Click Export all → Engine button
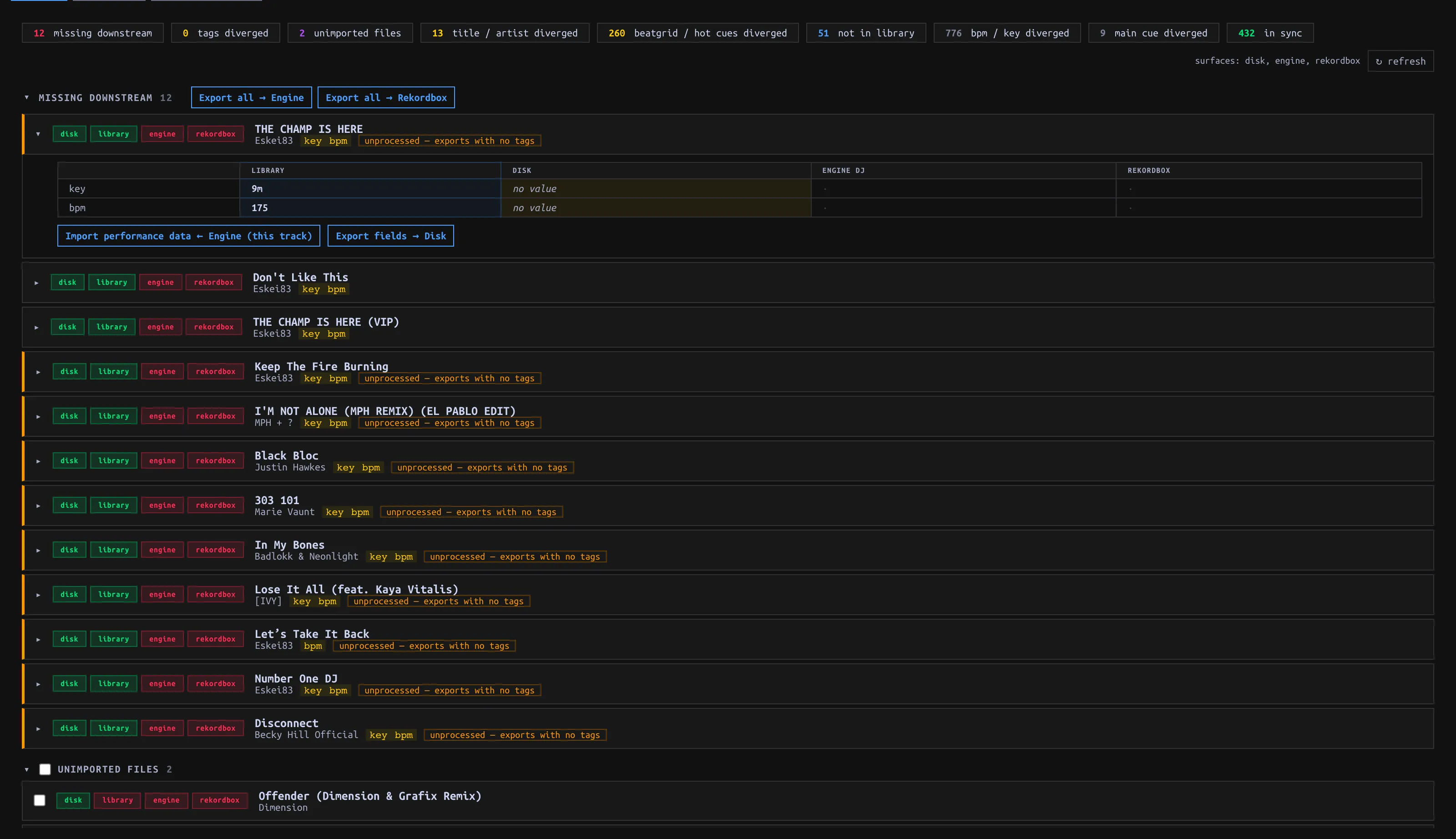The width and height of the screenshot is (1456, 839). pyautogui.click(x=251, y=97)
